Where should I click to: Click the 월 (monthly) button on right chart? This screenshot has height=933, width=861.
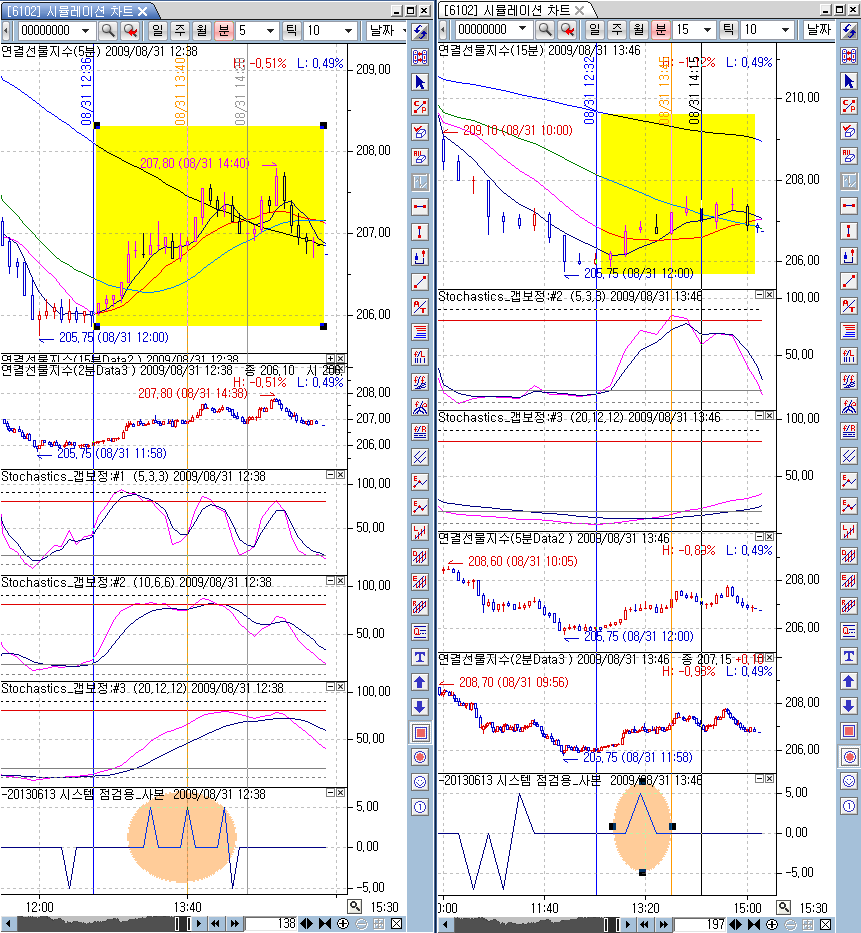pos(638,29)
